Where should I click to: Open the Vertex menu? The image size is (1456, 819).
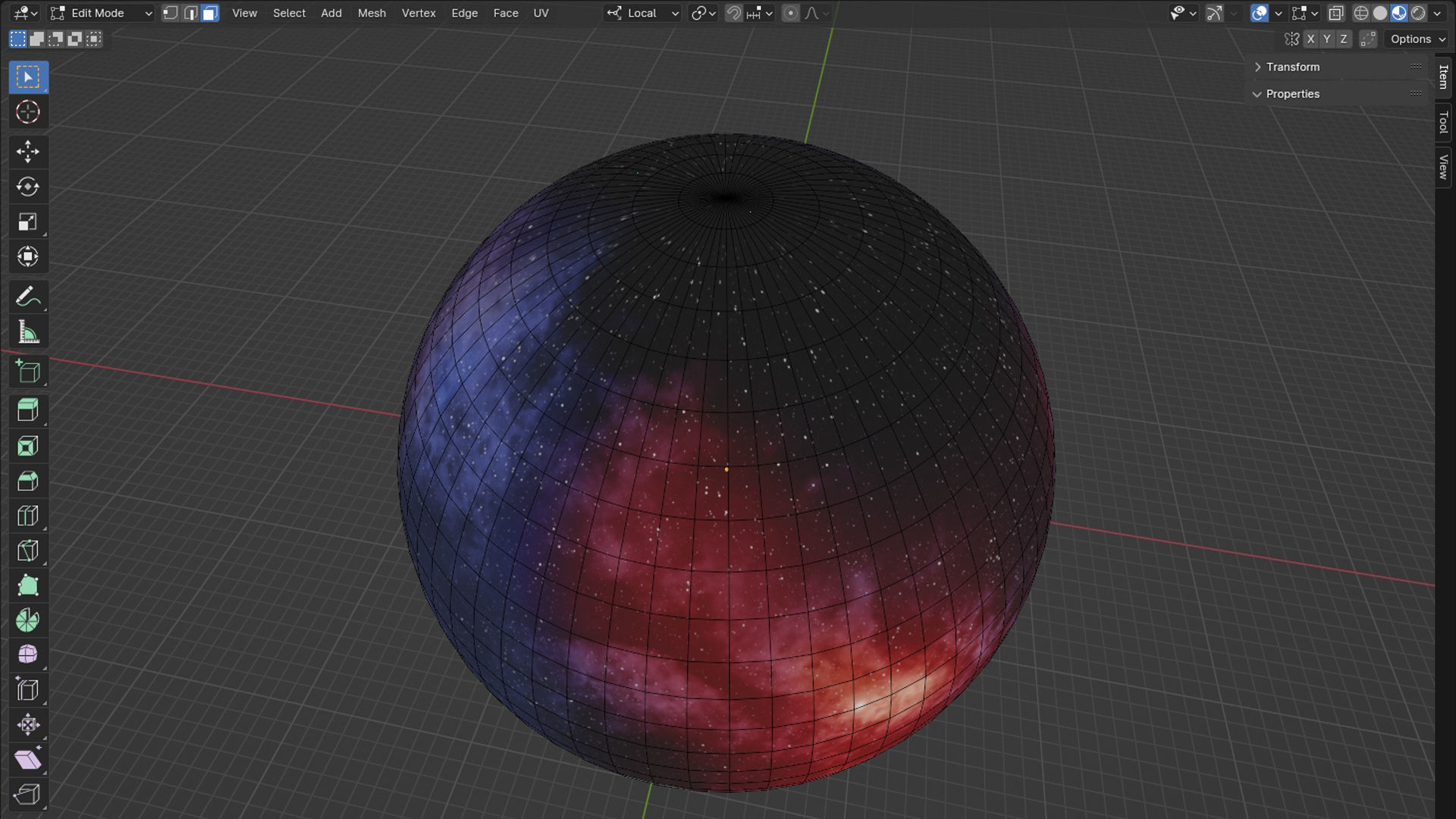pos(419,13)
